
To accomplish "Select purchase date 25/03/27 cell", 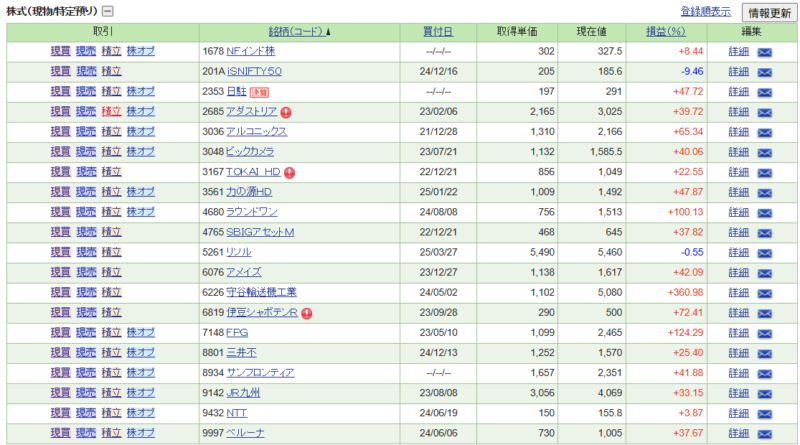I will coord(438,252).
